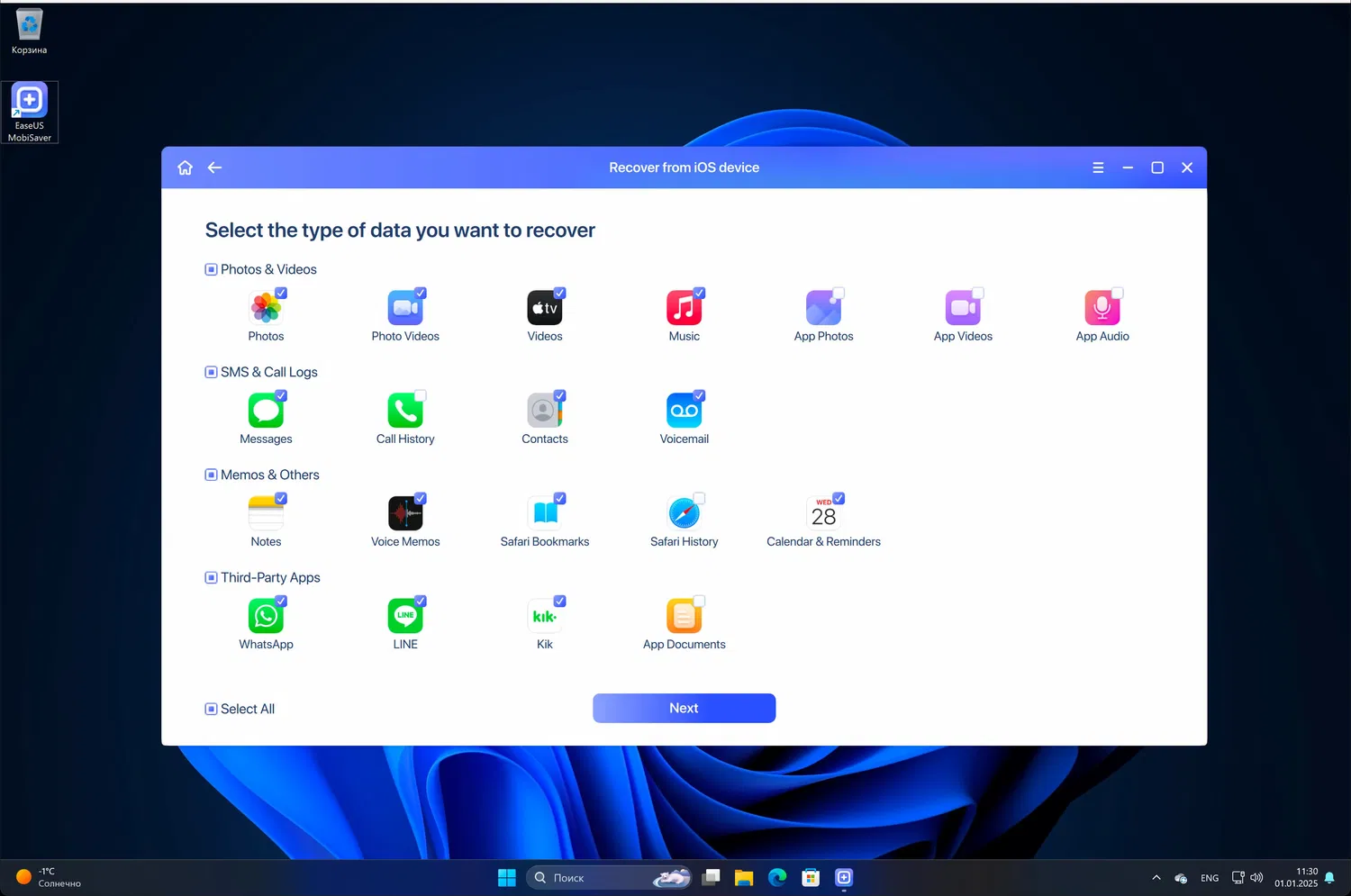Image resolution: width=1351 pixels, height=896 pixels.
Task: Toggle the SMS & Call Logs group checkbox
Action: click(211, 372)
